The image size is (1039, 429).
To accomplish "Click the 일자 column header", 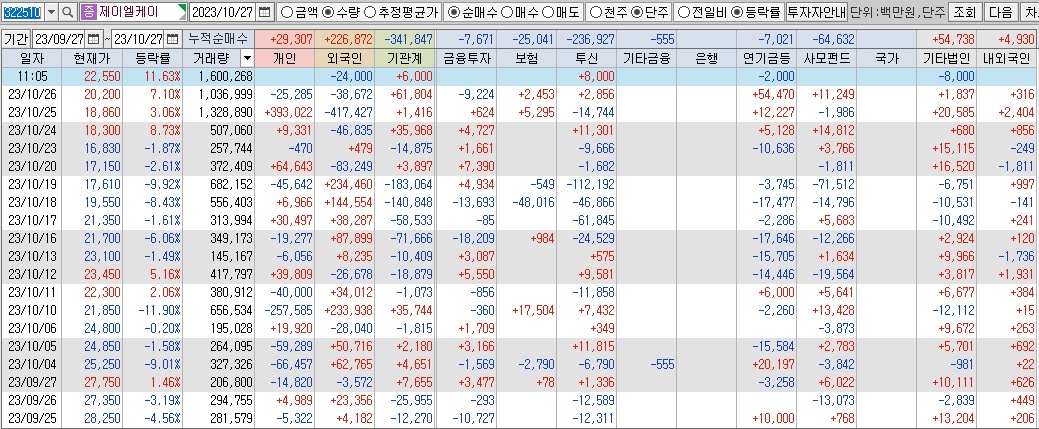I will coord(32,58).
